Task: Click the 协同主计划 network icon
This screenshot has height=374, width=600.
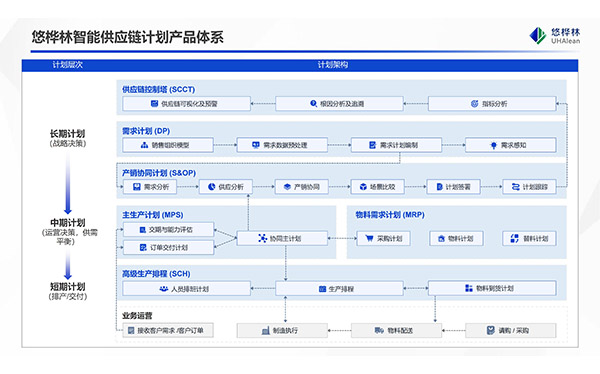Action: pyautogui.click(x=262, y=238)
